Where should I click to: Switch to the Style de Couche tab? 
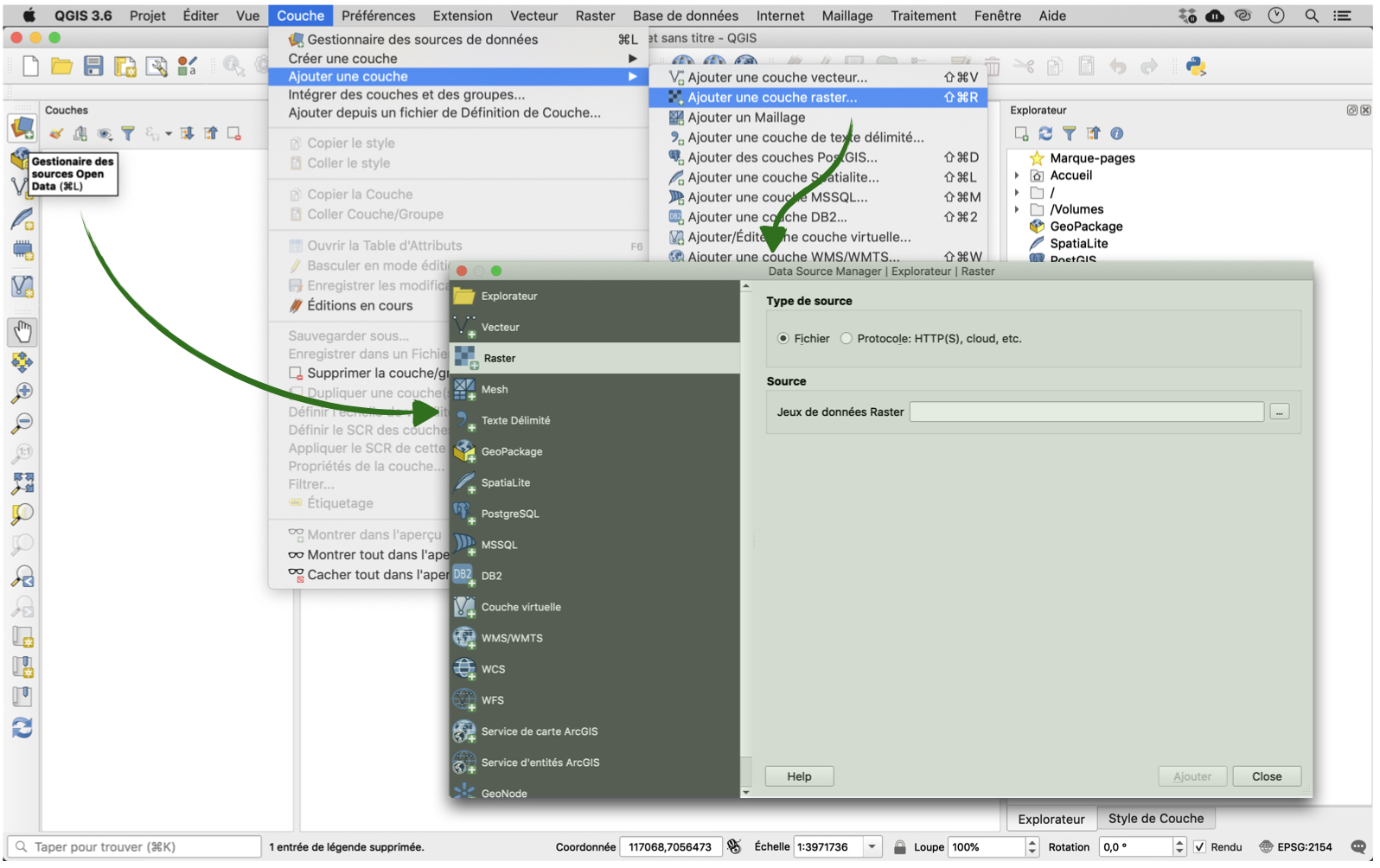[1155, 819]
